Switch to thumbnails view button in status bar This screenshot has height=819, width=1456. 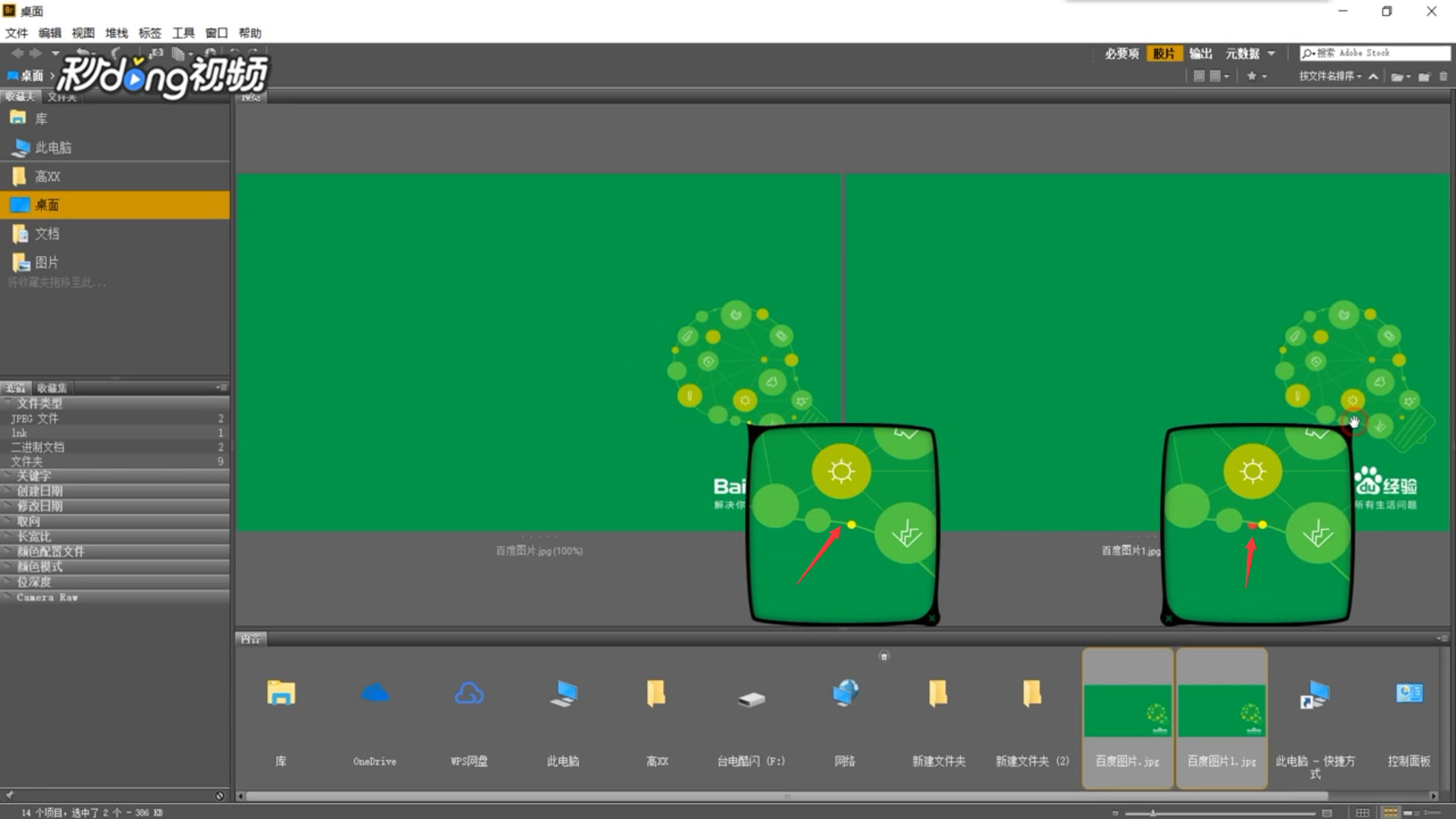[x=1390, y=812]
